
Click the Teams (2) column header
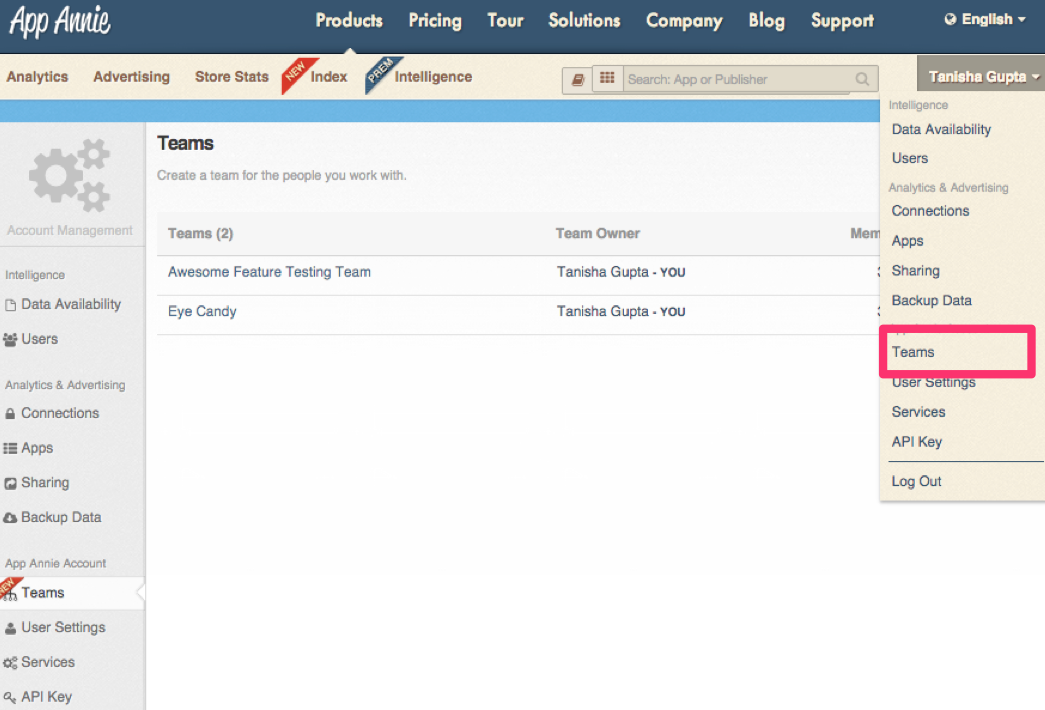click(x=200, y=233)
